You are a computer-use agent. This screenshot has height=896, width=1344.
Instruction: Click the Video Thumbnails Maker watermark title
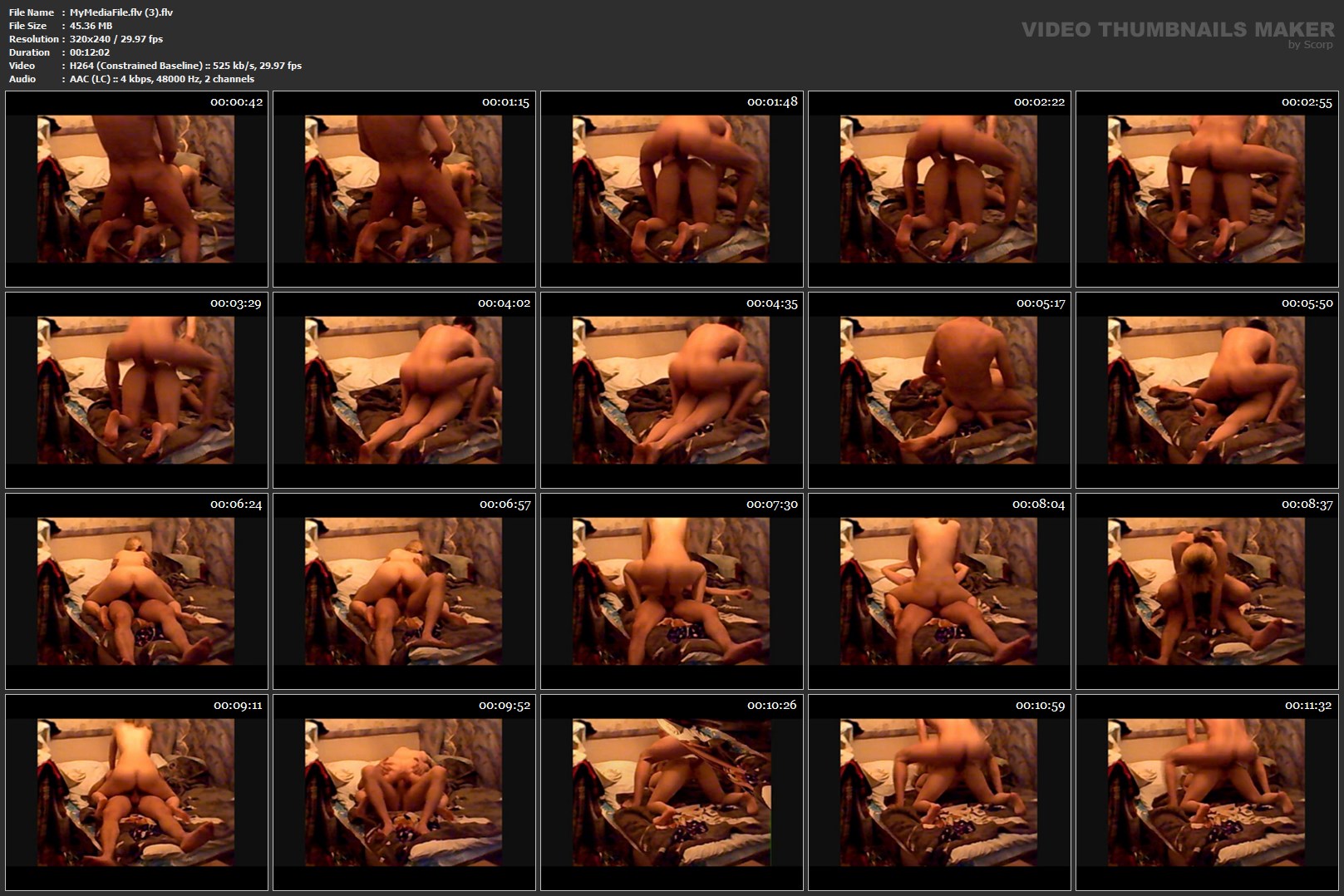coord(1177,29)
